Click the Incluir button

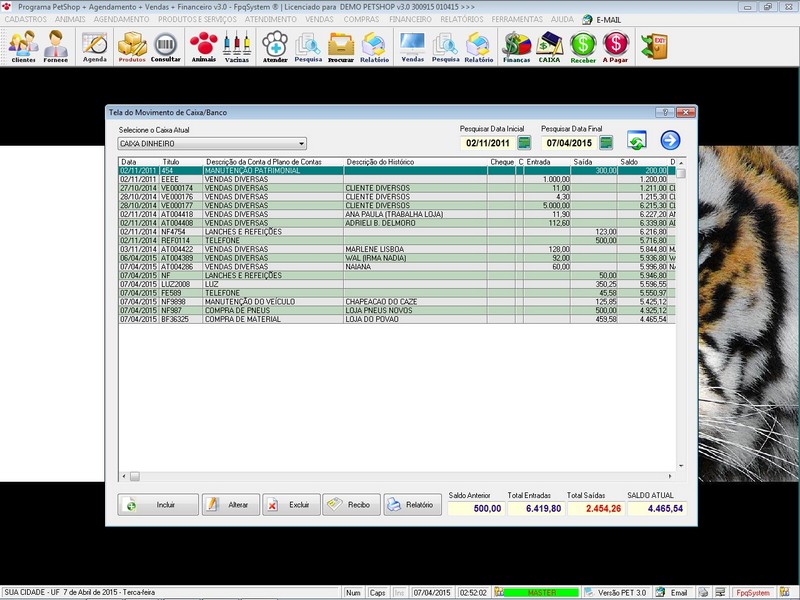[x=158, y=505]
